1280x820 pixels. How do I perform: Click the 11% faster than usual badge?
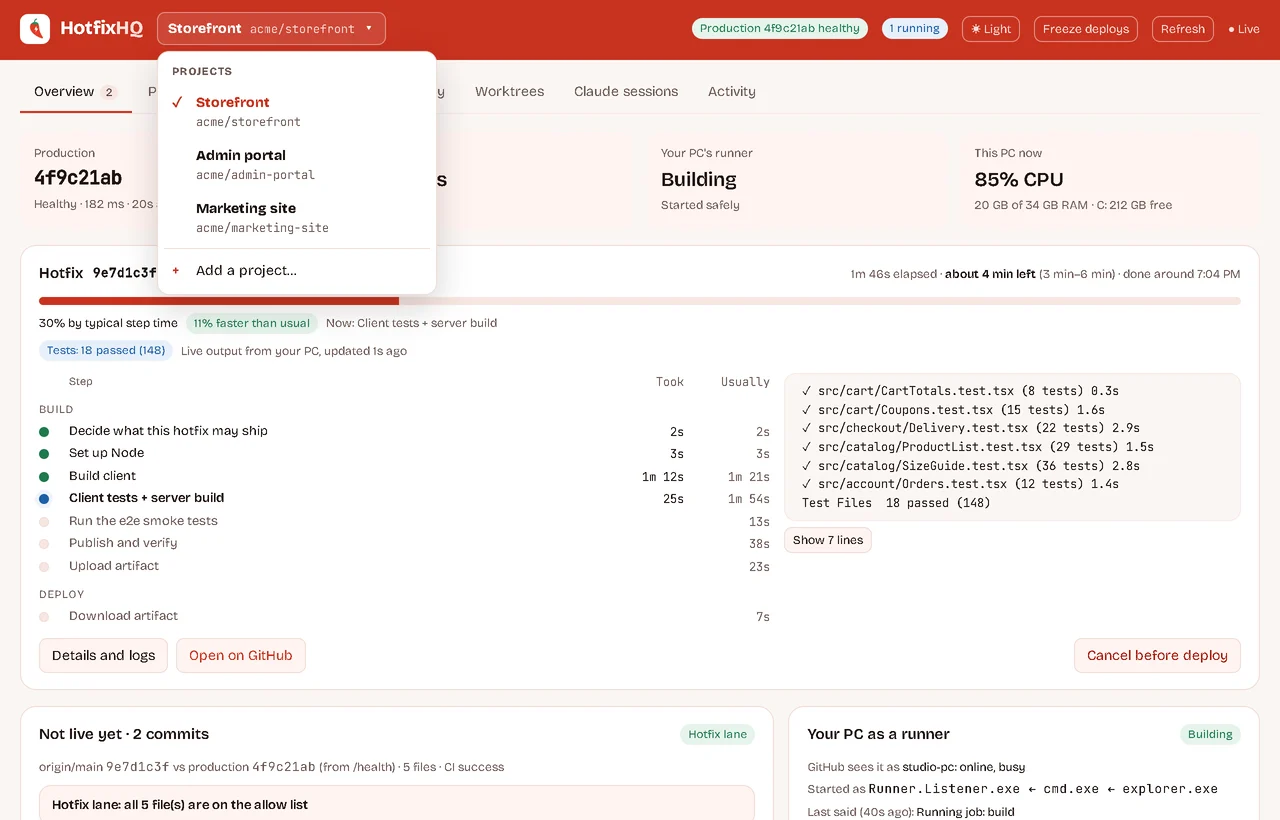click(x=252, y=323)
